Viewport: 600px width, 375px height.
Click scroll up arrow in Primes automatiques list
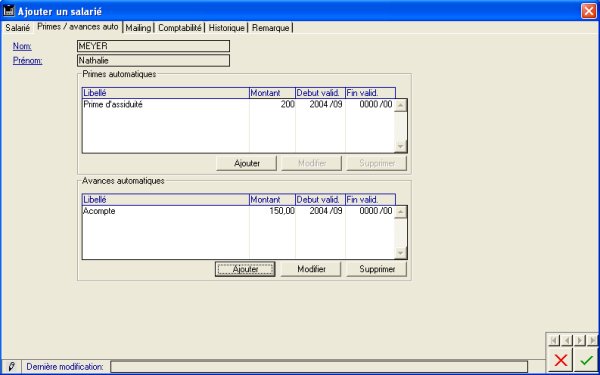[x=401, y=106]
